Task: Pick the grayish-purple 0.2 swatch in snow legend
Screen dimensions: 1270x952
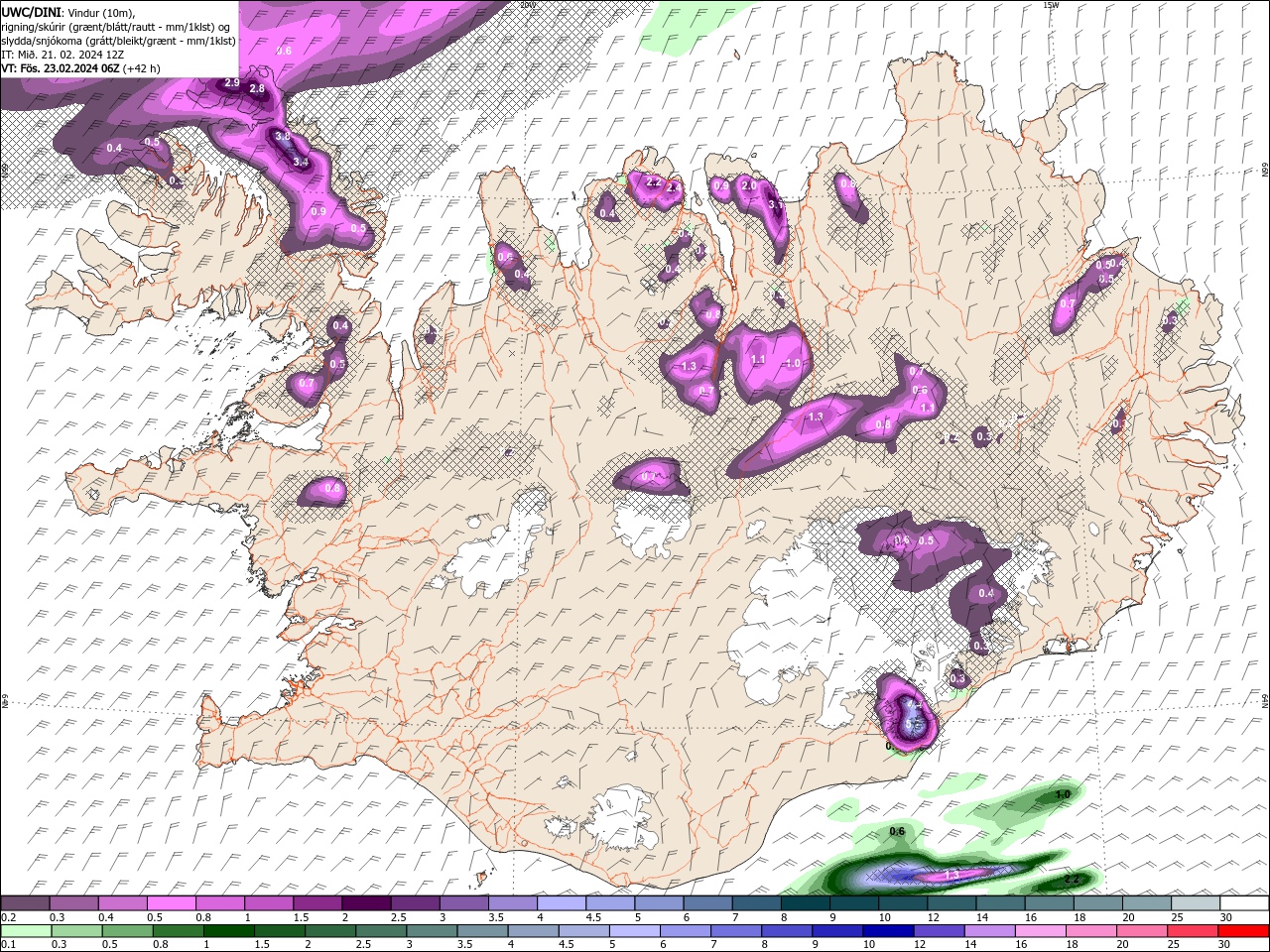Action: pyautogui.click(x=25, y=903)
